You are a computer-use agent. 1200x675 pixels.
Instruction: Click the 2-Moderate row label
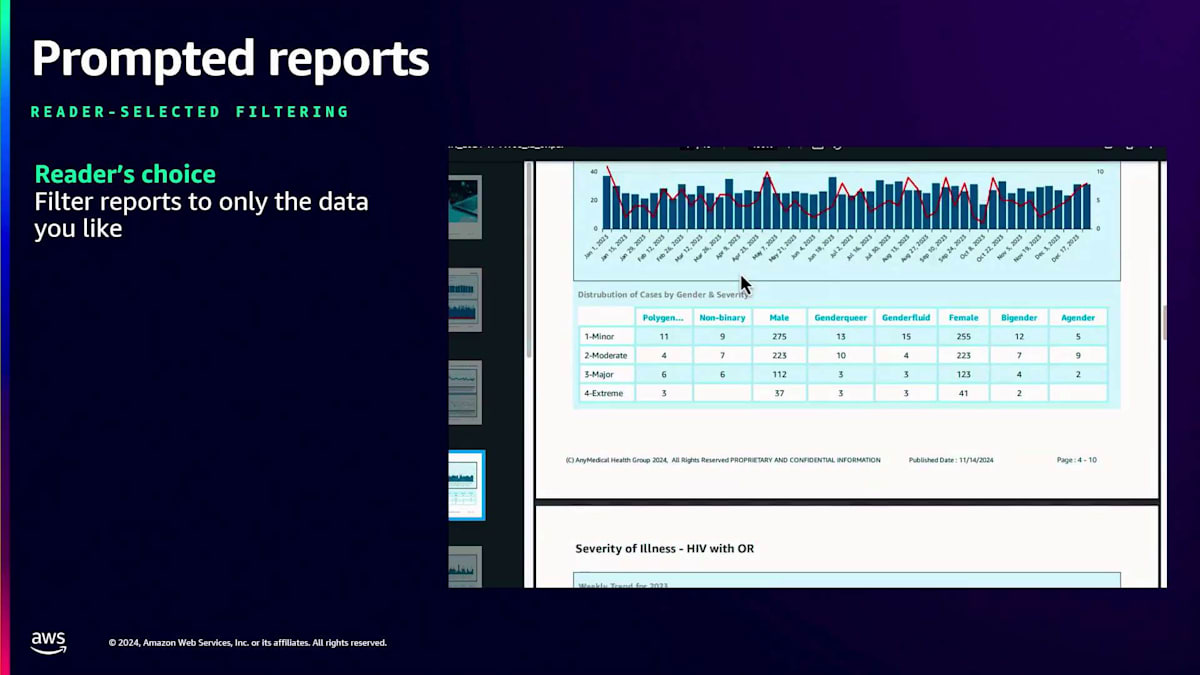(606, 356)
